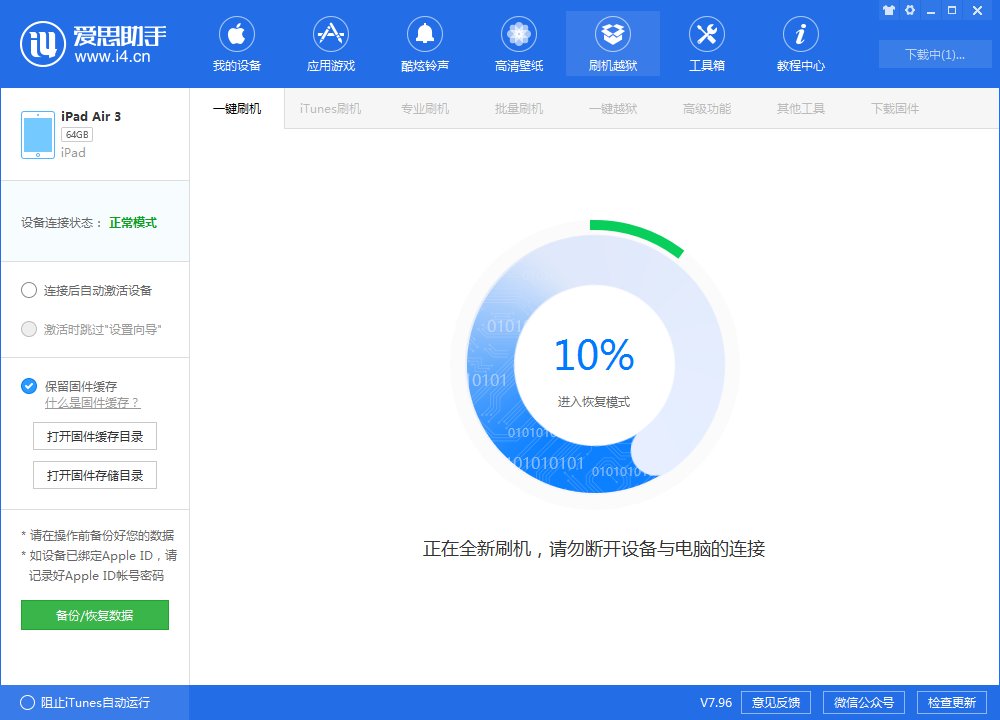
Task: Visit the 教程中心 tutorial center
Action: pos(800,43)
